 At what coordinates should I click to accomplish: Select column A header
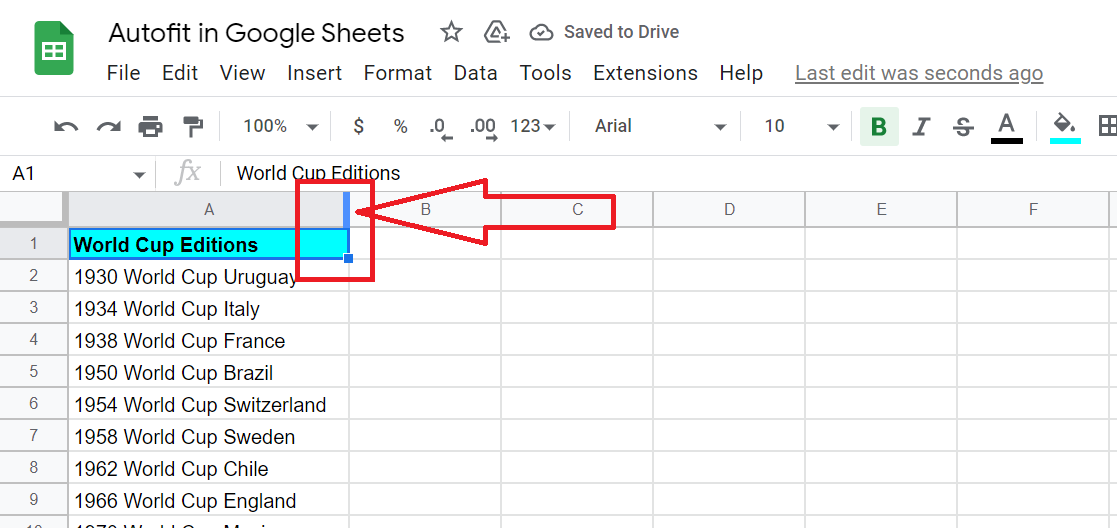[209, 209]
